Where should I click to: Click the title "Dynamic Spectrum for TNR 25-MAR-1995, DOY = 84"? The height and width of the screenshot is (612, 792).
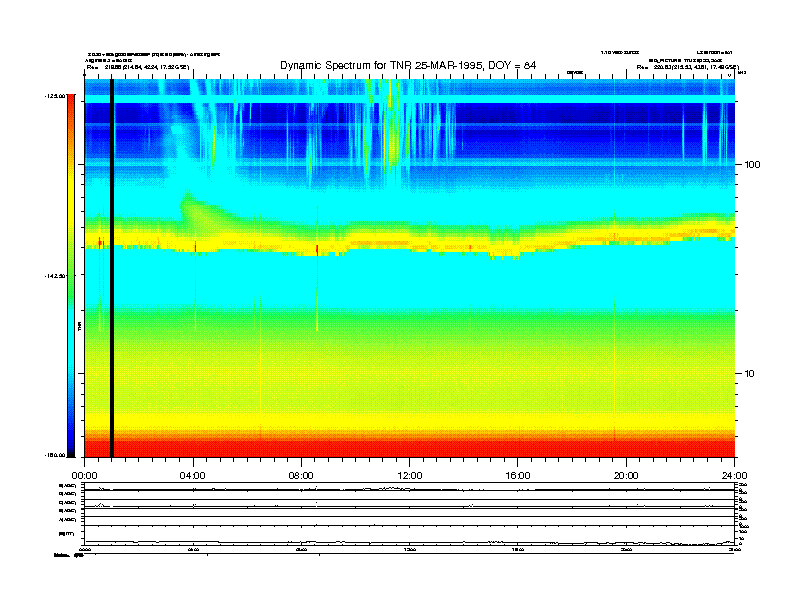[x=408, y=65]
